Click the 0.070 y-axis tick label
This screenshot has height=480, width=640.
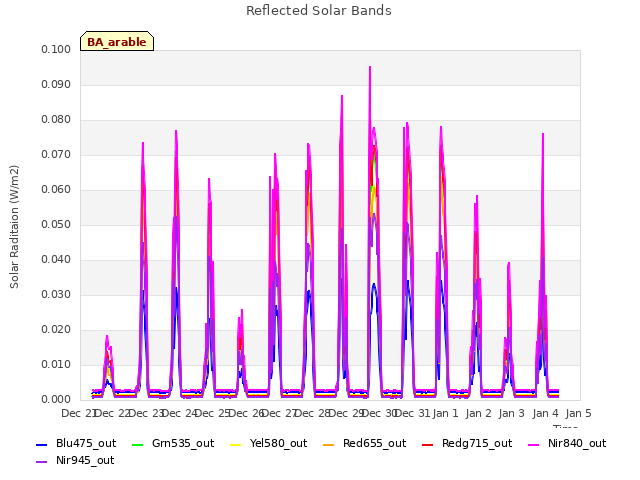pyautogui.click(x=56, y=155)
